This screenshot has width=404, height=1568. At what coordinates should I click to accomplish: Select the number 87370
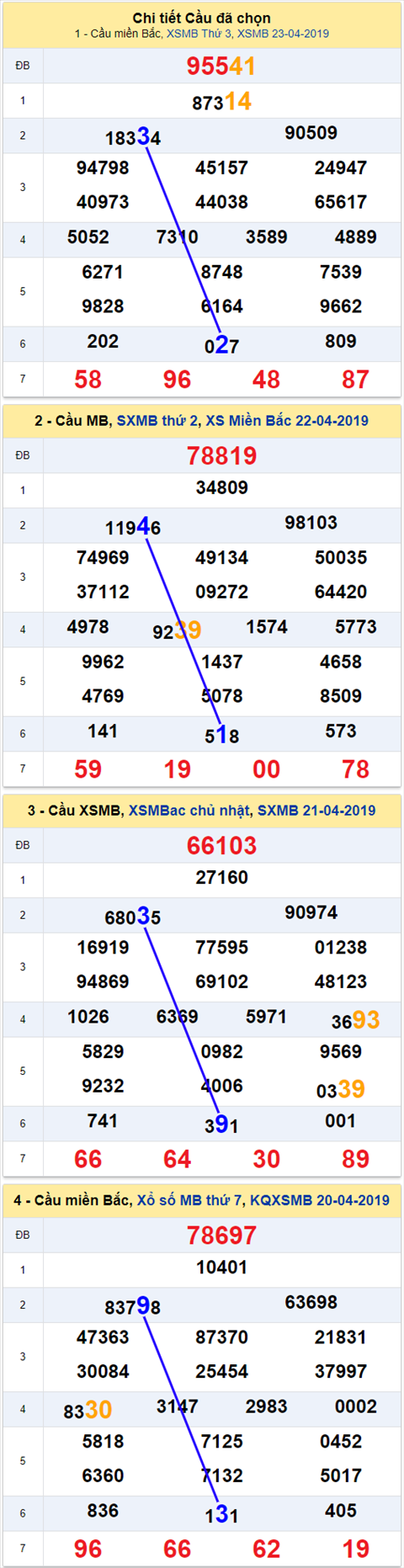point(221,1337)
